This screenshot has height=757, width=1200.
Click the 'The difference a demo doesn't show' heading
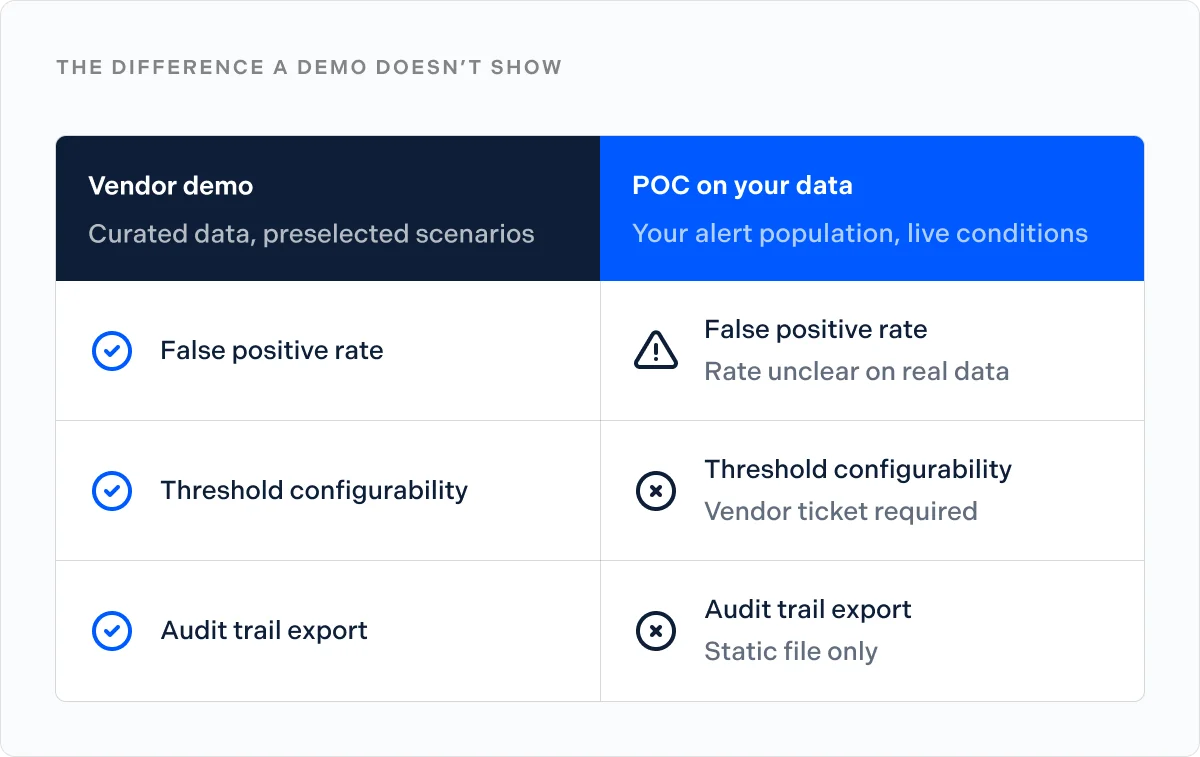click(x=309, y=68)
